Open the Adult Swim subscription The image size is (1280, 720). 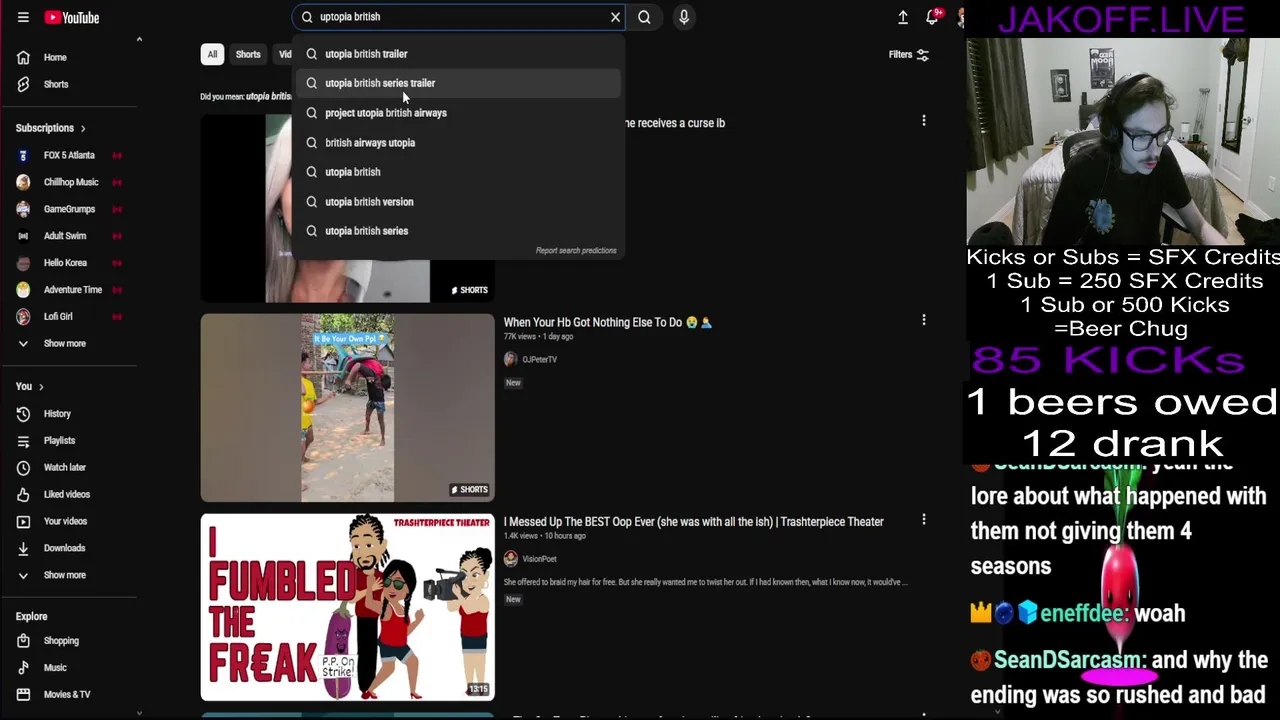[x=70, y=236]
